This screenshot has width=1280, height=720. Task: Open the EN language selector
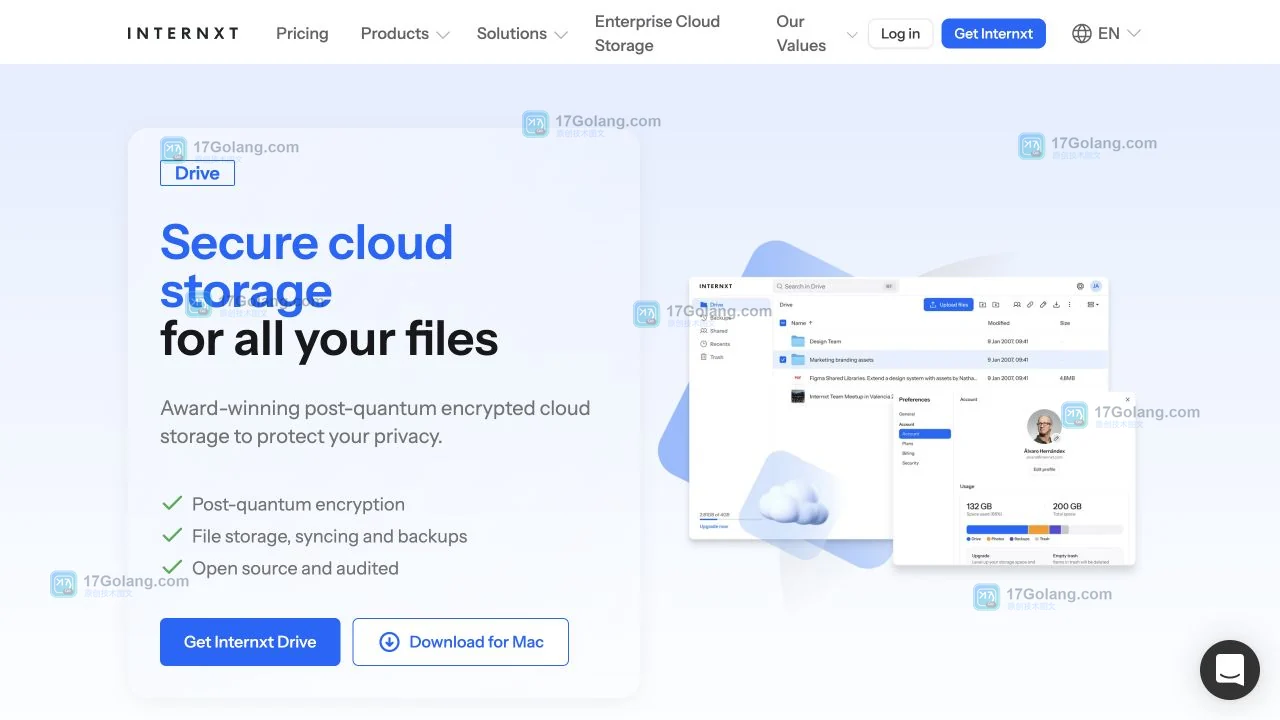coord(1106,33)
